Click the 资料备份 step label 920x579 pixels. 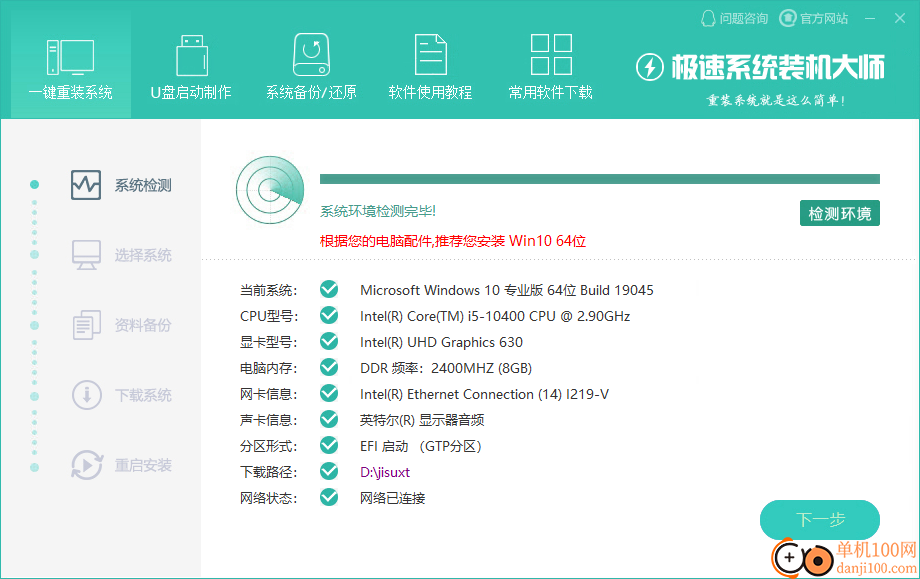coord(143,325)
